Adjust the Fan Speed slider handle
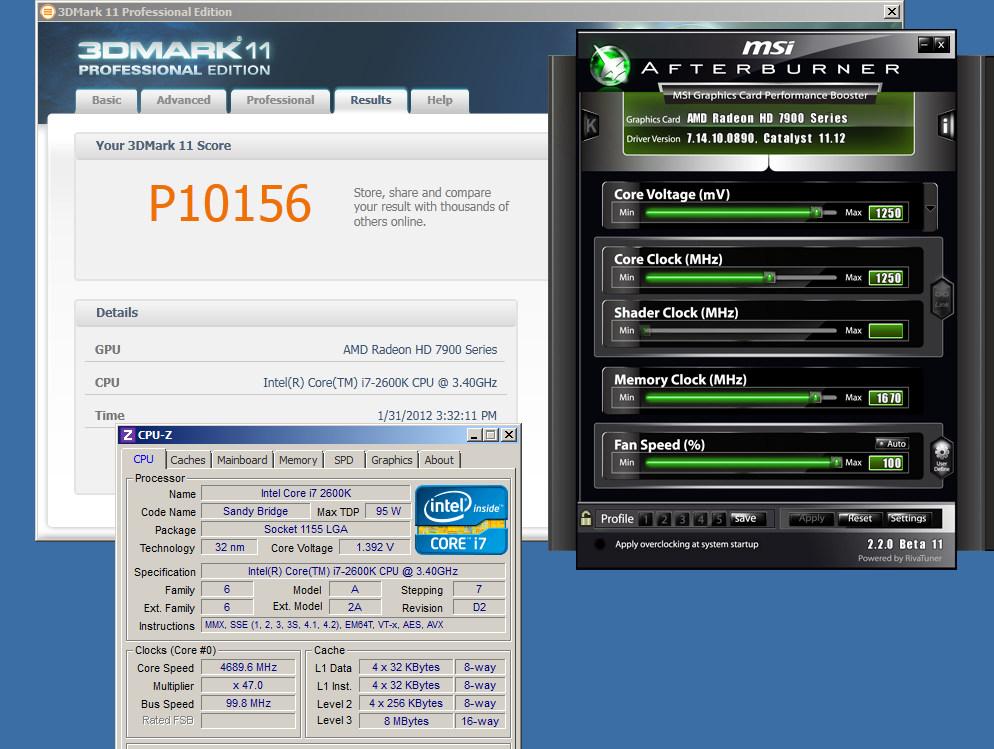Image resolution: width=994 pixels, height=749 pixels. point(837,462)
